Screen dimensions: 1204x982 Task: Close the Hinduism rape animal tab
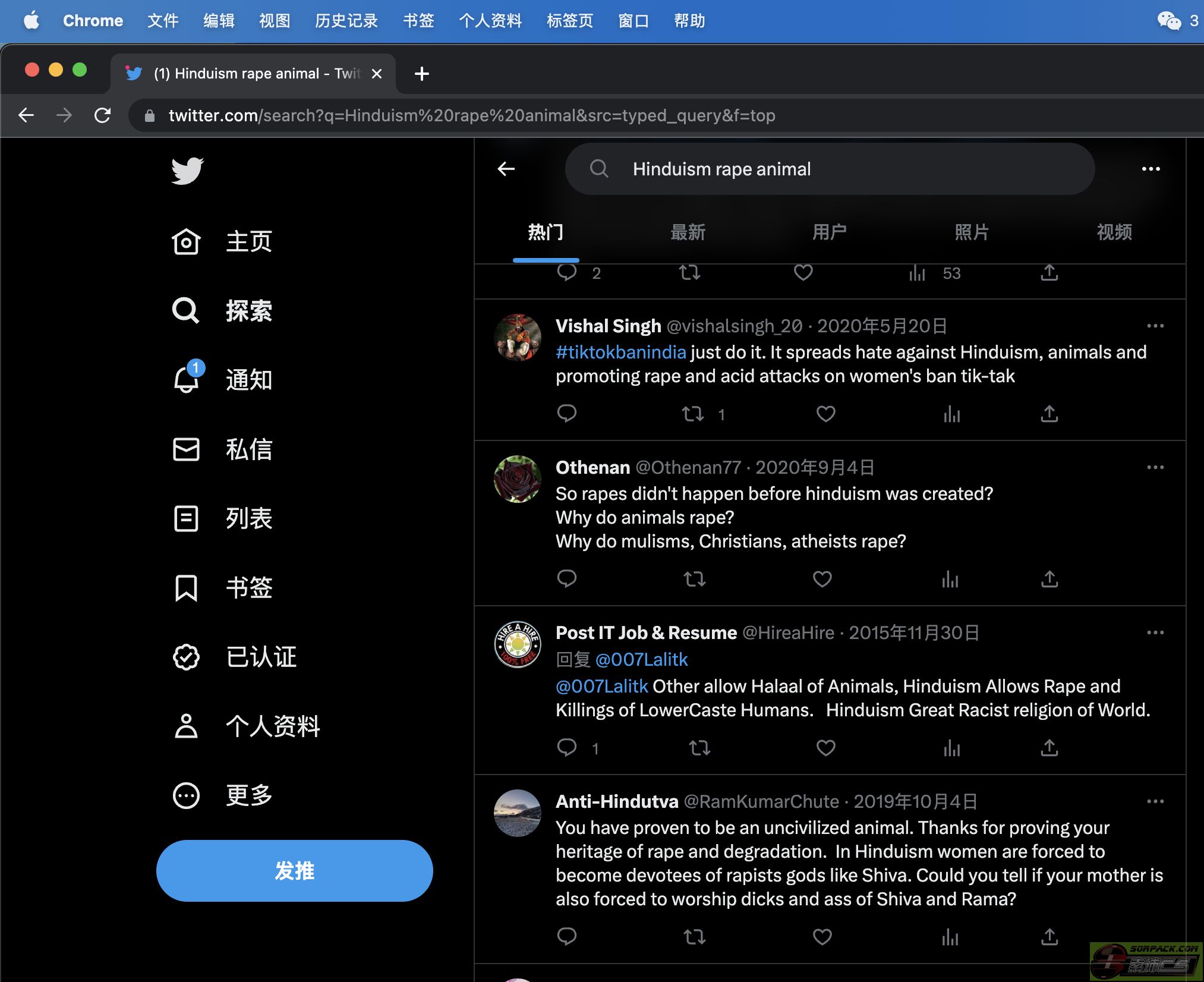click(376, 74)
